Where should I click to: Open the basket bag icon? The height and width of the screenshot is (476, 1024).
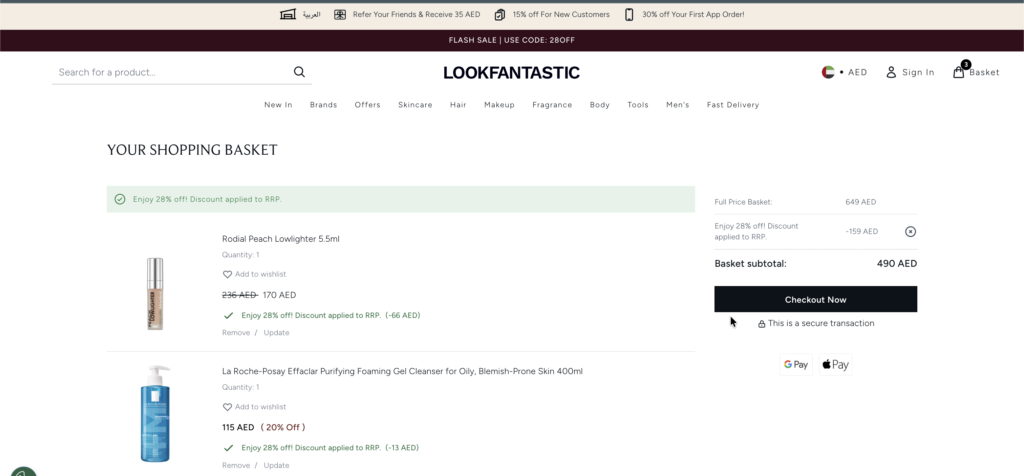coord(958,72)
